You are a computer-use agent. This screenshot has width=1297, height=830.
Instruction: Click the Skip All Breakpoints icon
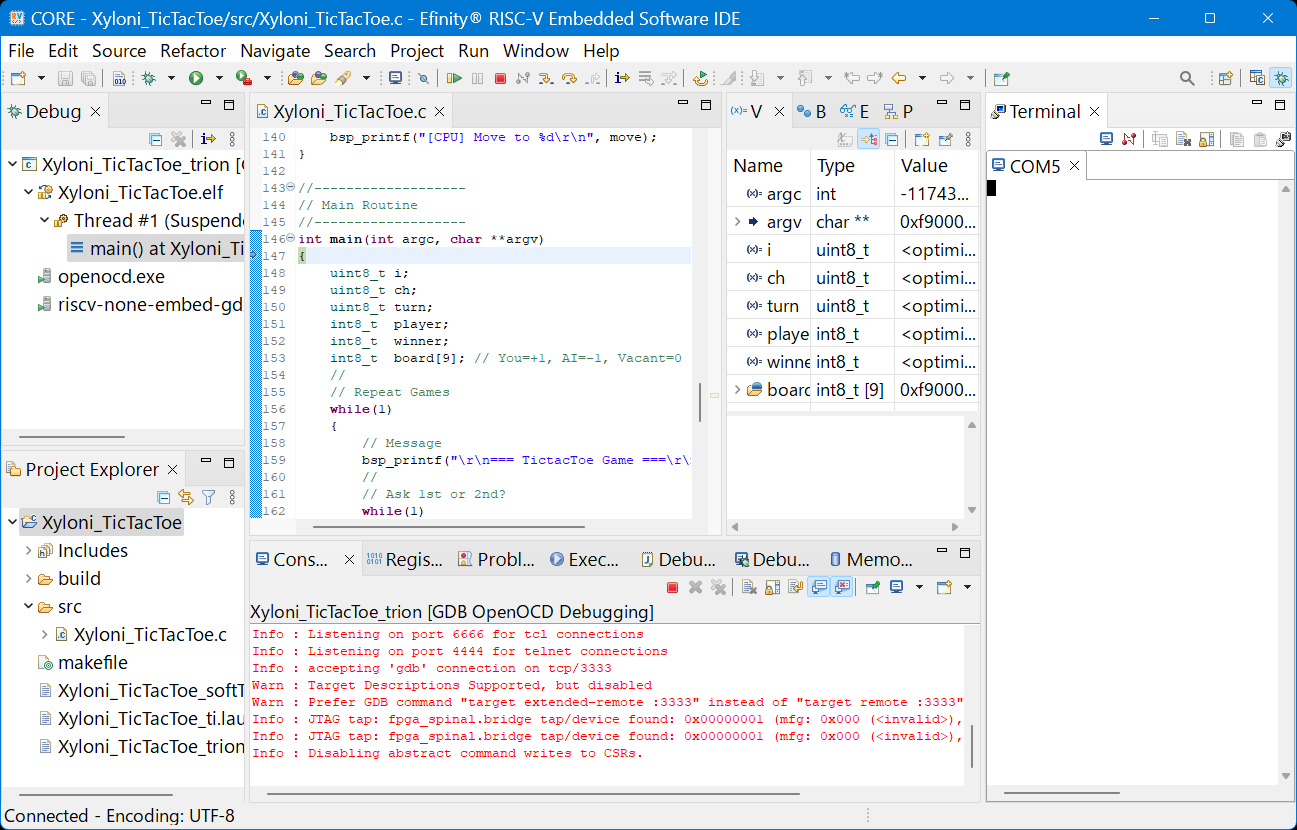coord(423,78)
